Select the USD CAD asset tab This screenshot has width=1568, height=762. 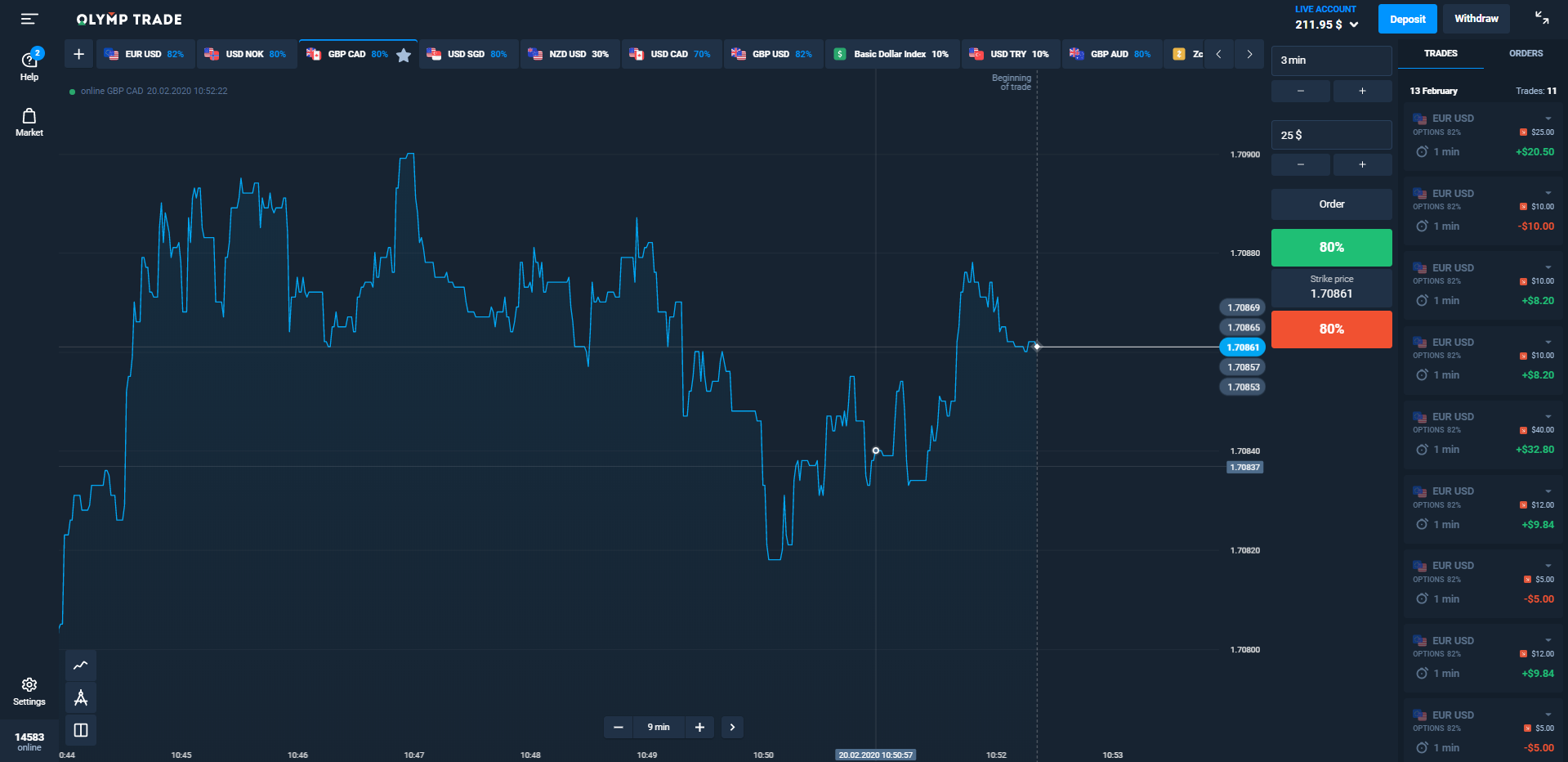pyautogui.click(x=671, y=54)
